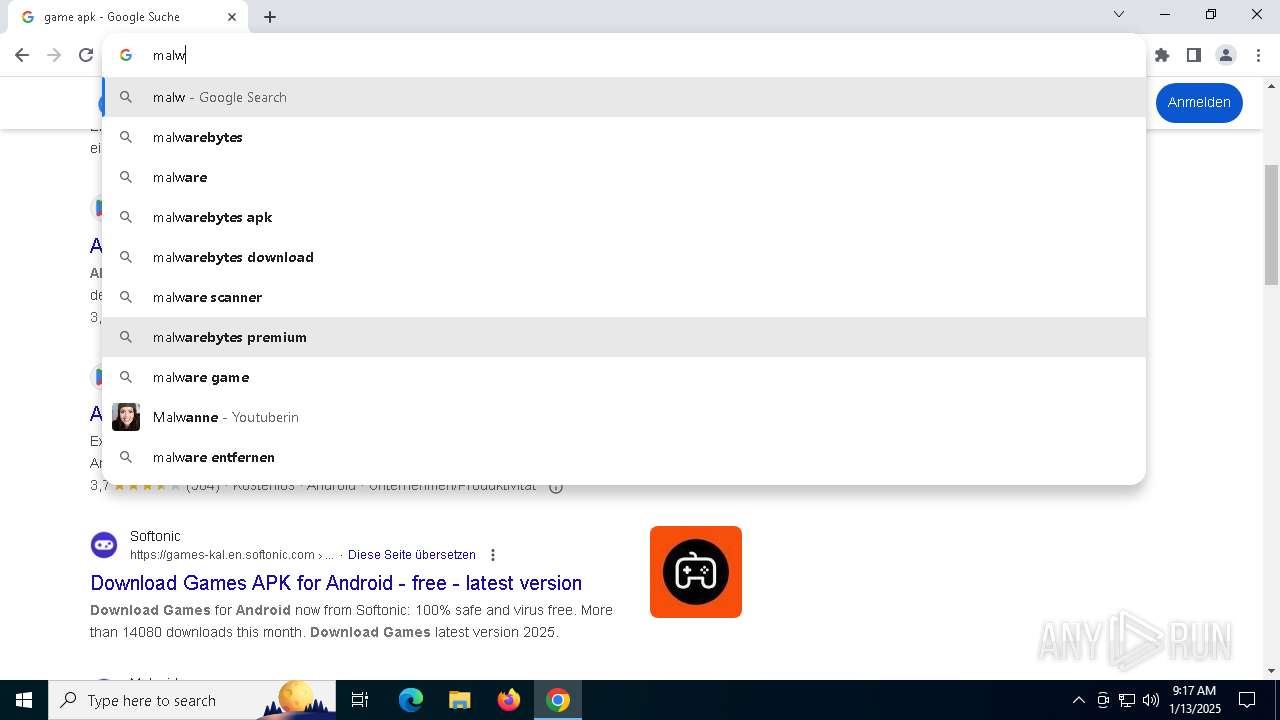Open the tab search chevron
Image resolution: width=1280 pixels, height=720 pixels.
1119,14
